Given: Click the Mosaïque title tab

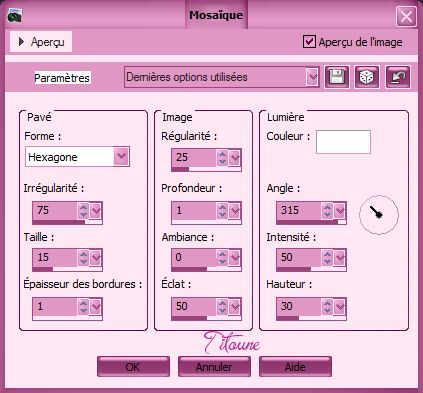Looking at the screenshot, I should 216,15.
